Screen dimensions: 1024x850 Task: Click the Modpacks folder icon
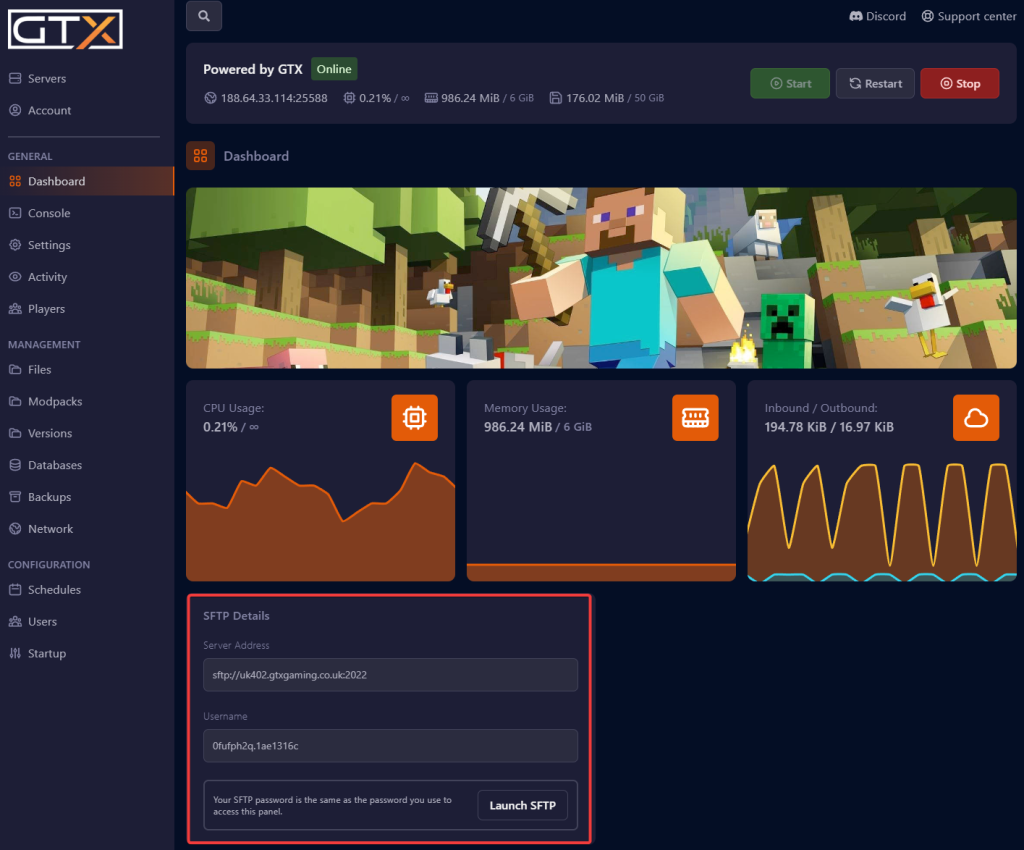pyautogui.click(x=15, y=401)
